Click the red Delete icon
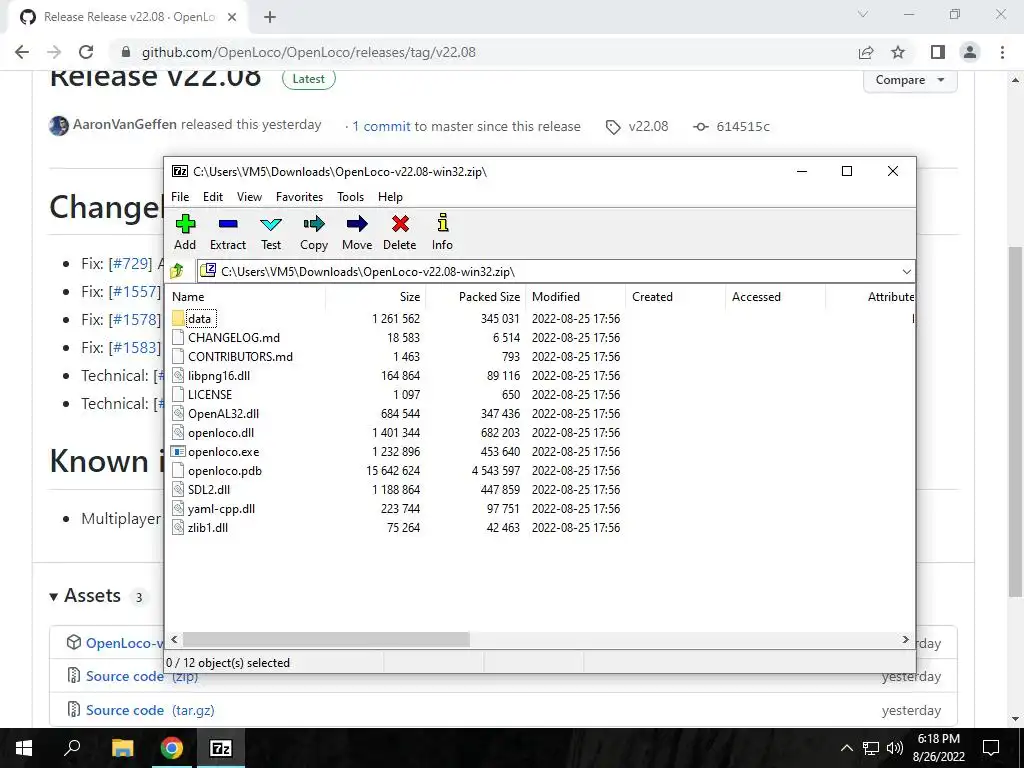 [x=400, y=225]
